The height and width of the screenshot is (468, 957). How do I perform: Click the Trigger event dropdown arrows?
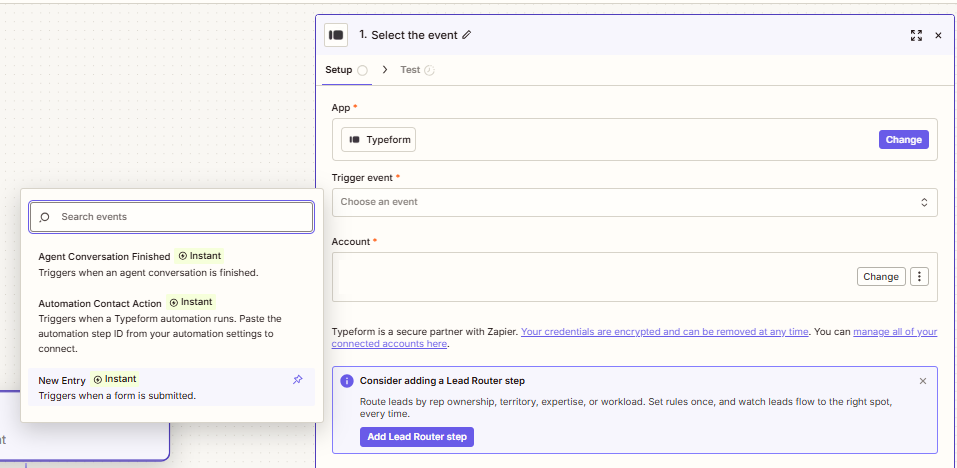924,202
